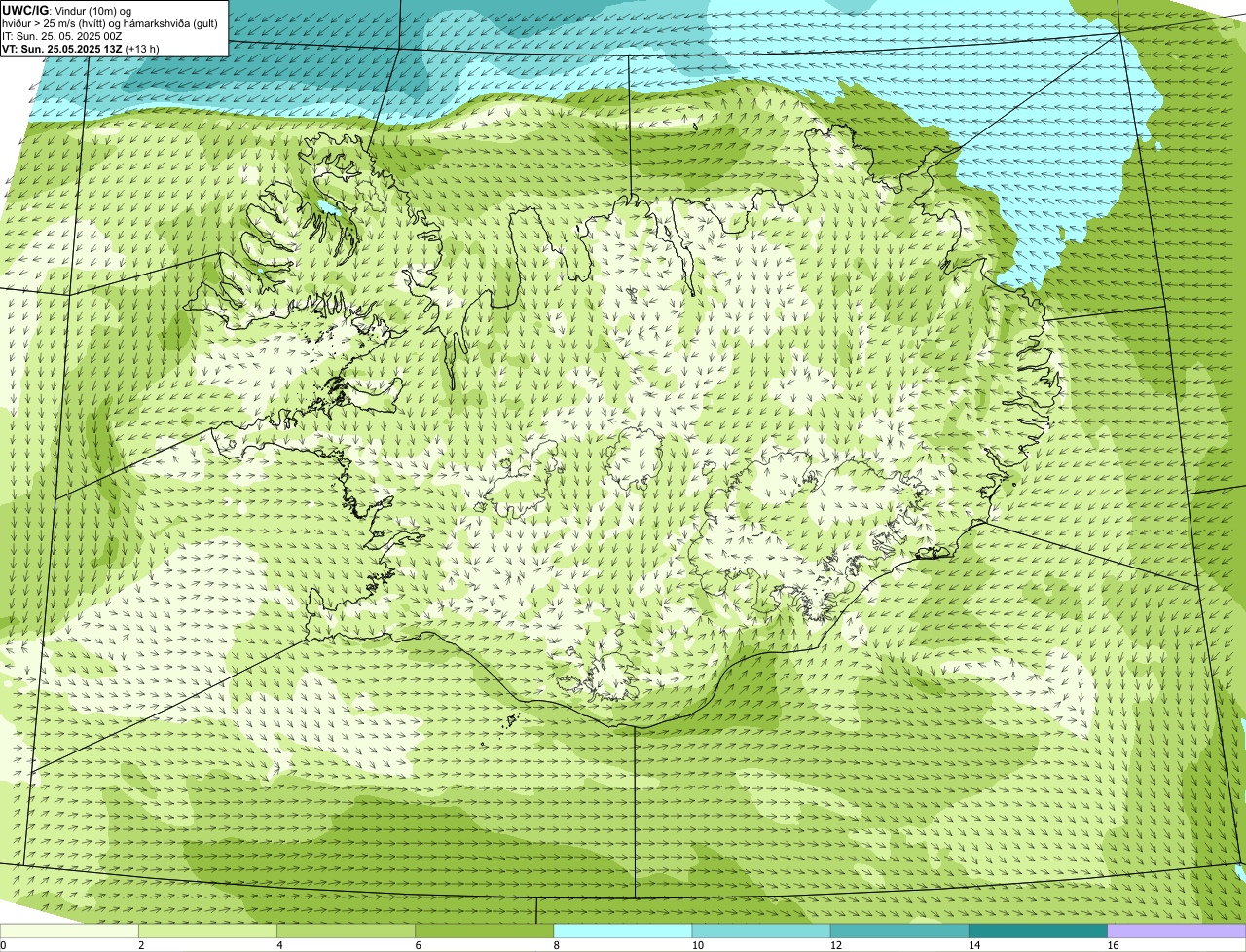Click the "8" label on the wind scale

(556, 945)
